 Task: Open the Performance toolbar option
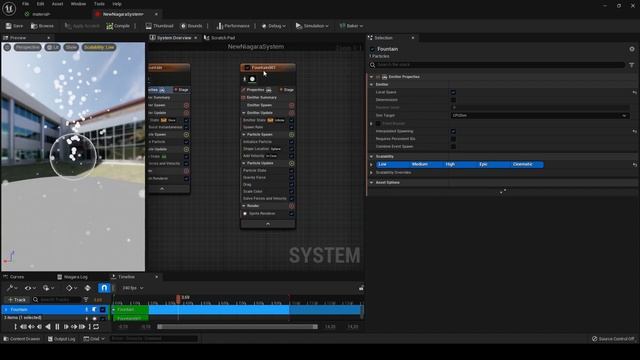(233, 26)
